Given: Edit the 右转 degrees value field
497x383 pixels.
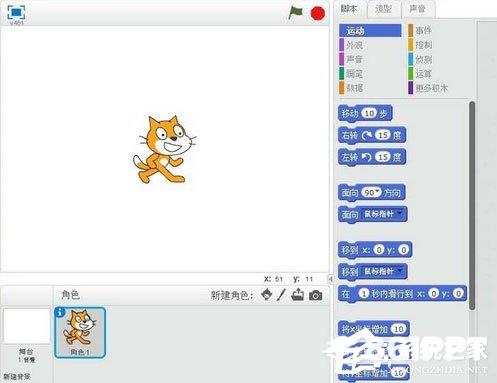Looking at the screenshot, I should tap(383, 135).
